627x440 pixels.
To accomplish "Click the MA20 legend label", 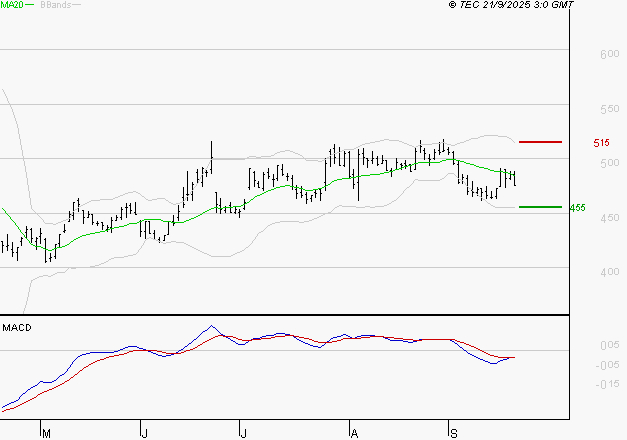I will tap(13, 6).
